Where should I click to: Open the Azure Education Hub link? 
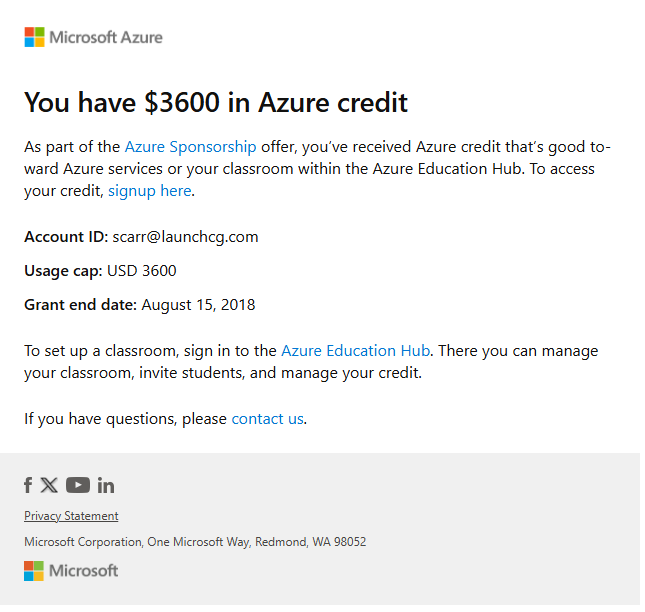pyautogui.click(x=355, y=351)
